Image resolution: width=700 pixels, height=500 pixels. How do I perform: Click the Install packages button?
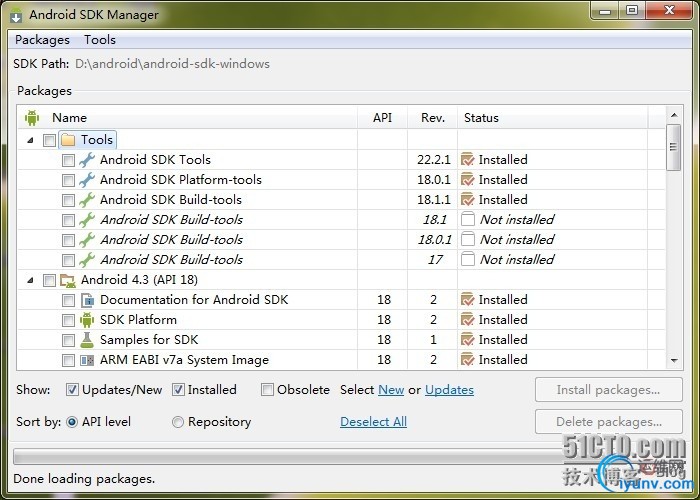click(608, 390)
